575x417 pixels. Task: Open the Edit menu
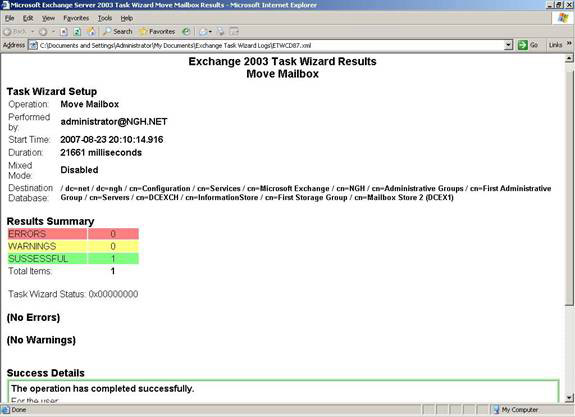tap(28, 18)
